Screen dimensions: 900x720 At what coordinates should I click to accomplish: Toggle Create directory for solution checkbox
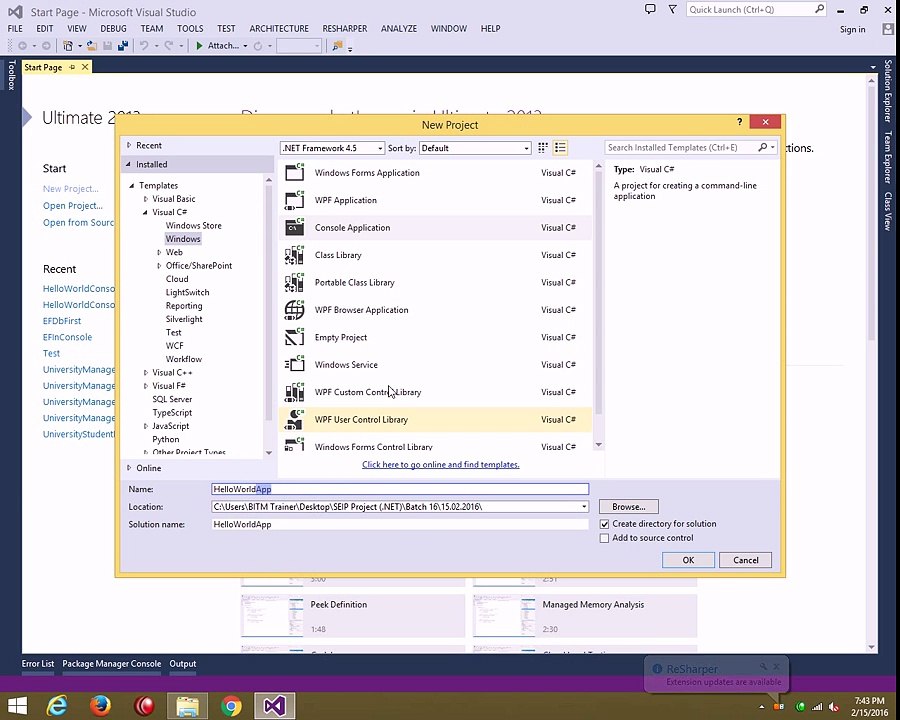click(604, 524)
